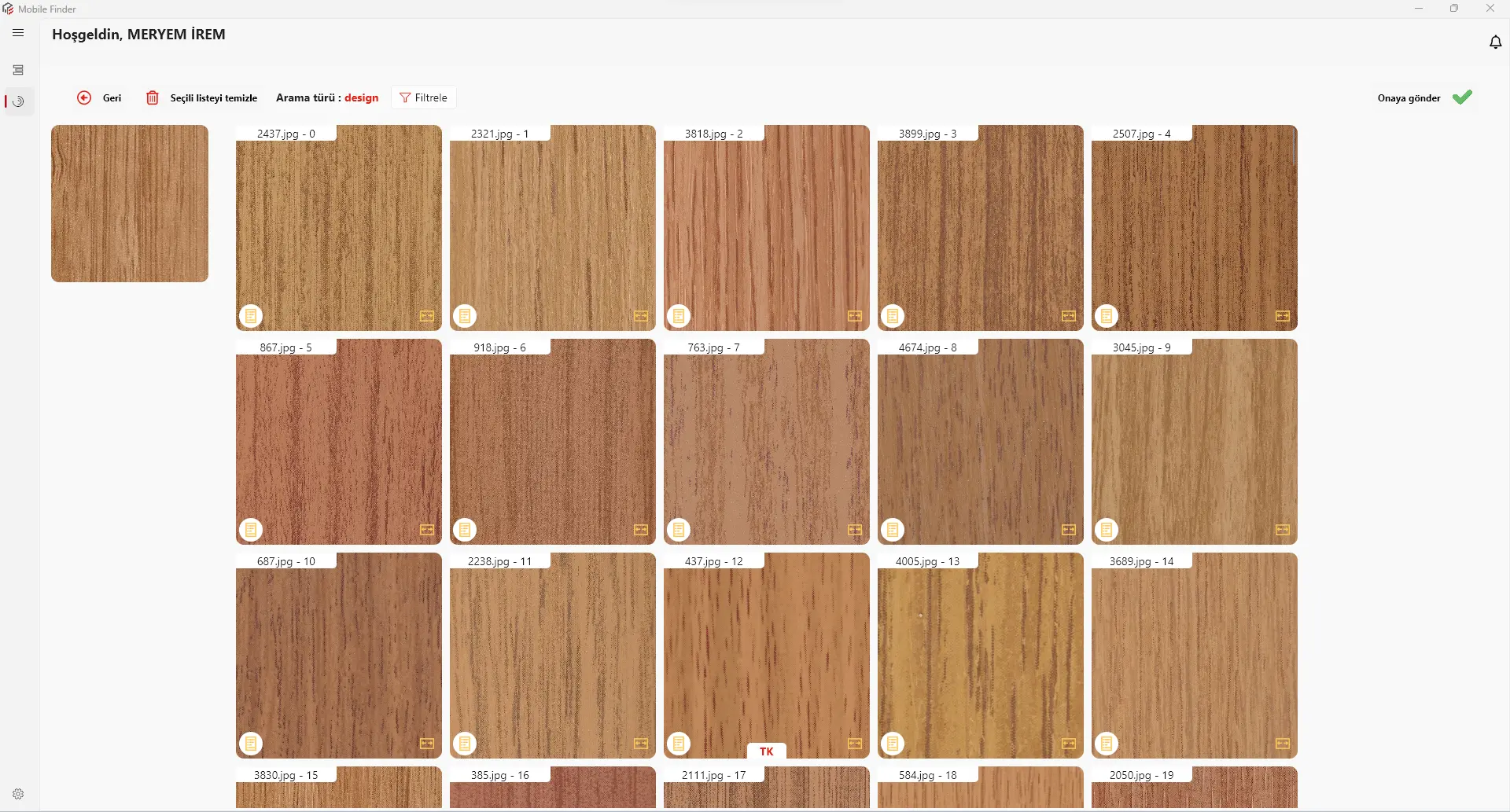
Task: Click the red design search type link
Action: pos(362,98)
